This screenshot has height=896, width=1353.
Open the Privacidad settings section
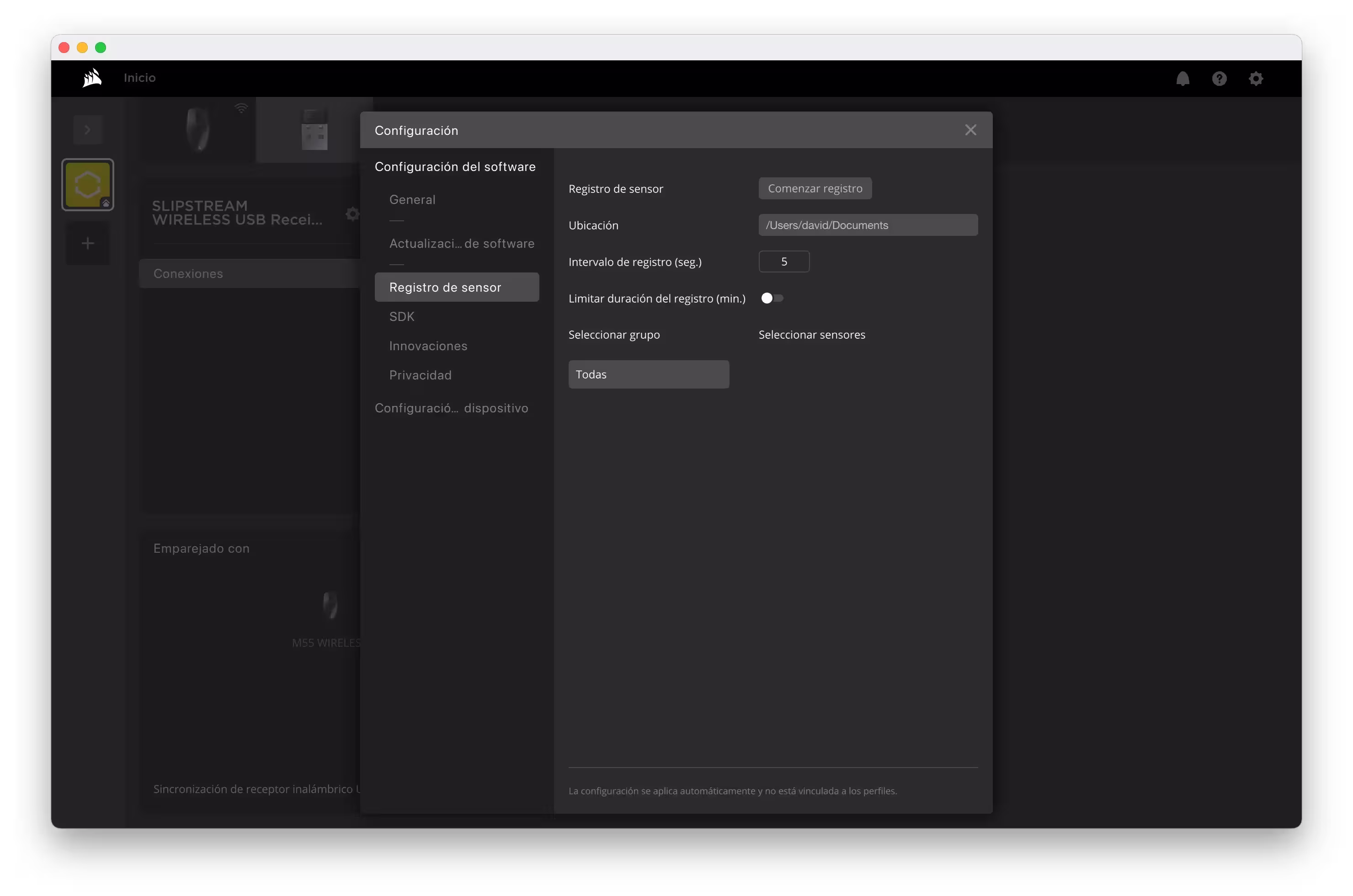(420, 375)
